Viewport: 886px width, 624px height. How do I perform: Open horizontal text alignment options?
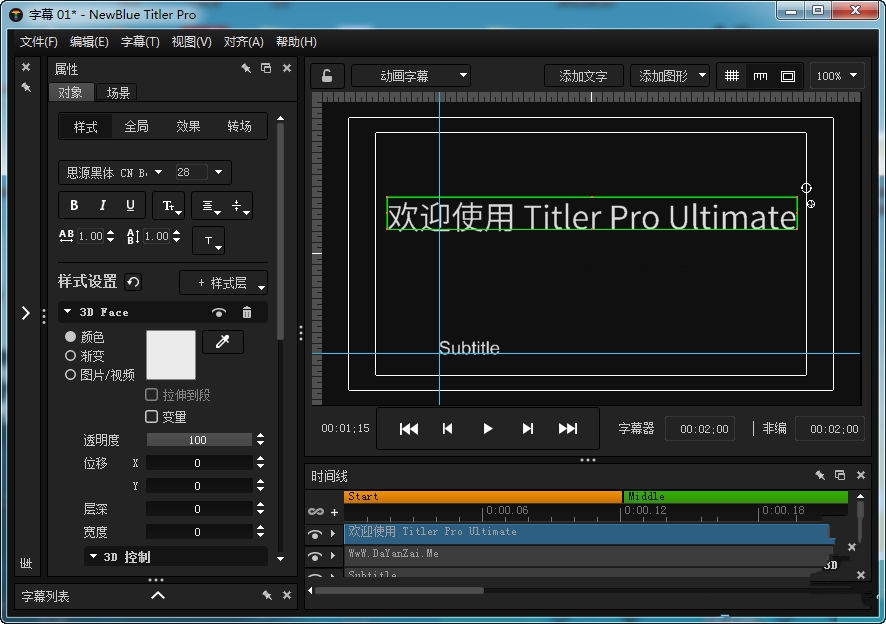211,206
